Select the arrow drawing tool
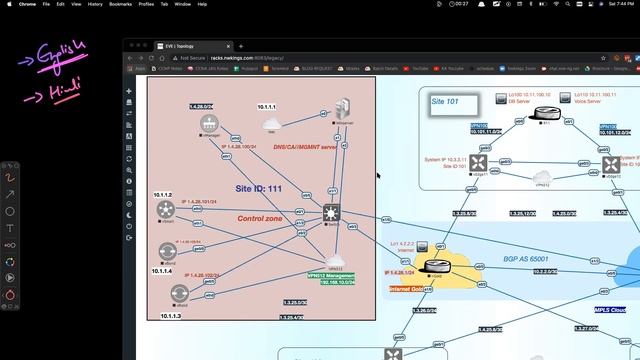 pyautogui.click(x=10, y=194)
